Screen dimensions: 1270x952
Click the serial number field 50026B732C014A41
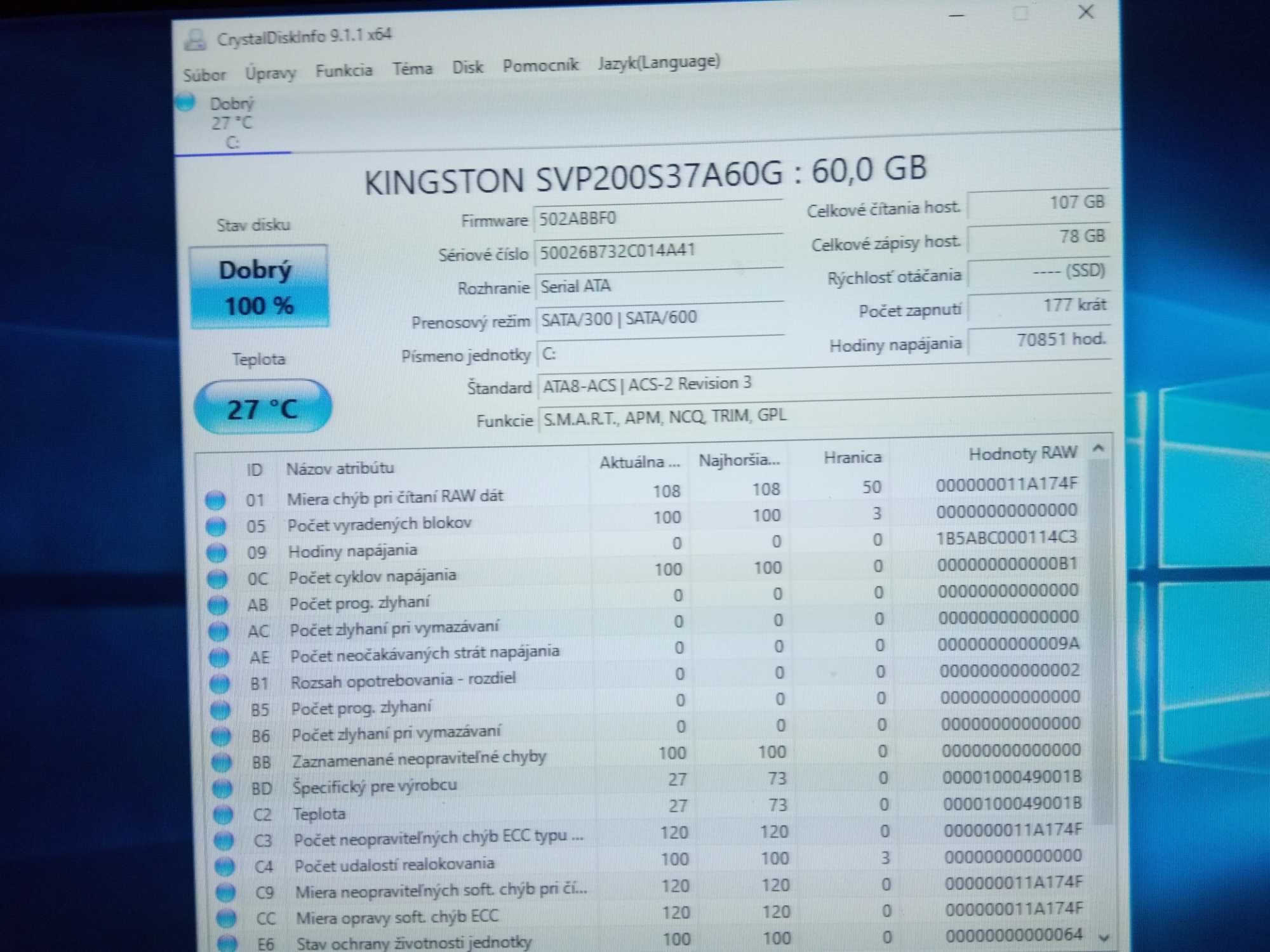(x=659, y=251)
